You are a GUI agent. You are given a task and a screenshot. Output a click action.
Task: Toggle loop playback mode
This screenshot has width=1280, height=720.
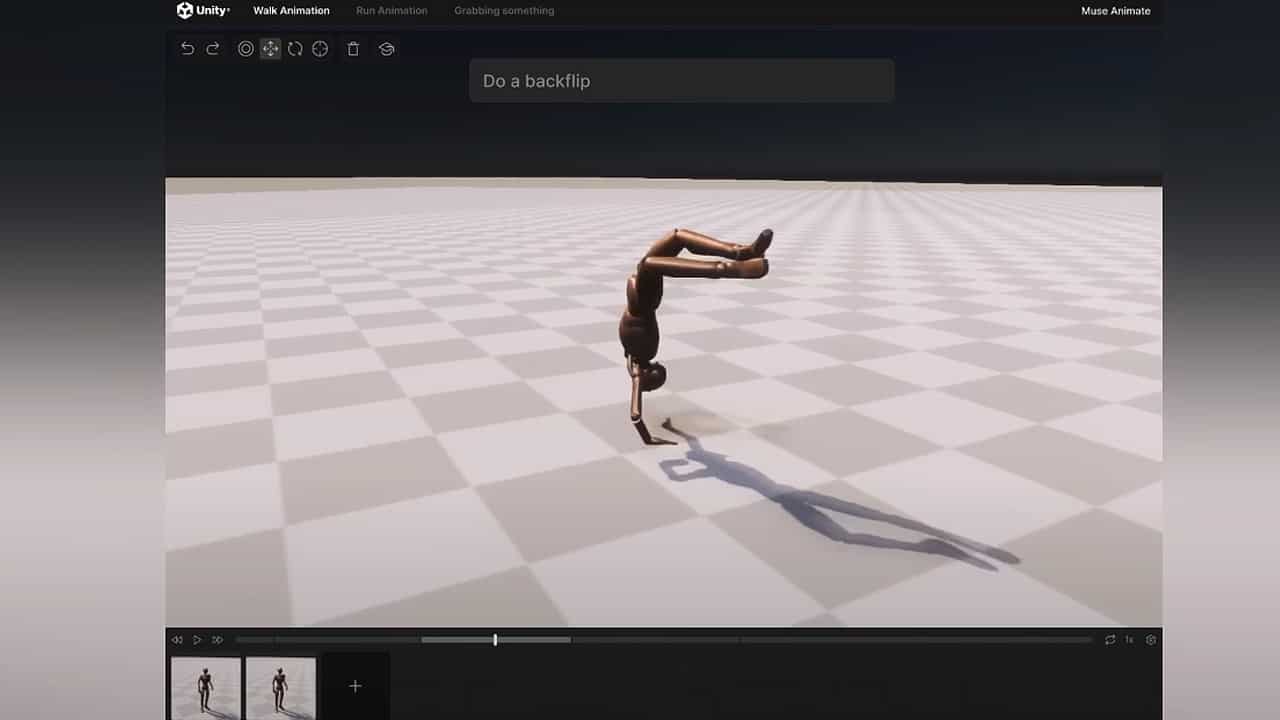click(x=1109, y=639)
